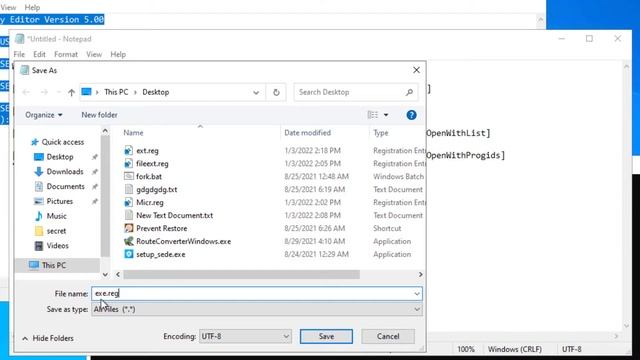Click the refresh icon in address bar
Image resolution: width=640 pixels, height=360 pixels.
(276, 92)
